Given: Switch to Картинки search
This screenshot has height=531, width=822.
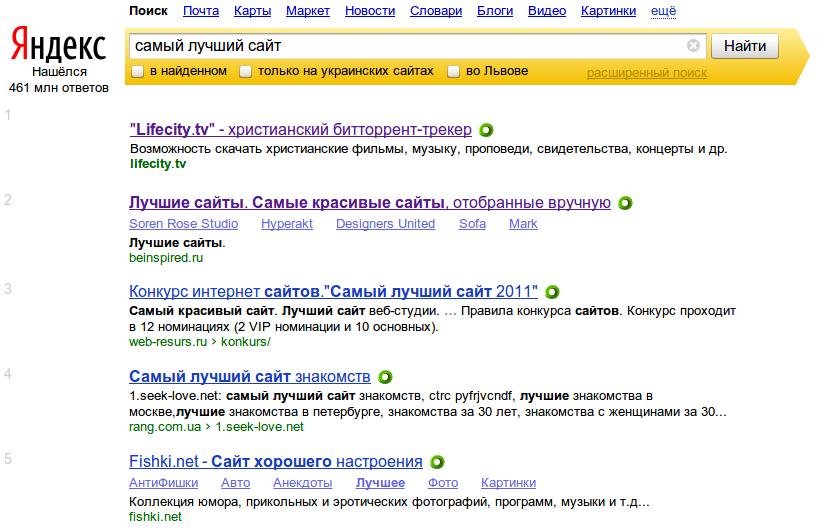Looking at the screenshot, I should (x=608, y=11).
